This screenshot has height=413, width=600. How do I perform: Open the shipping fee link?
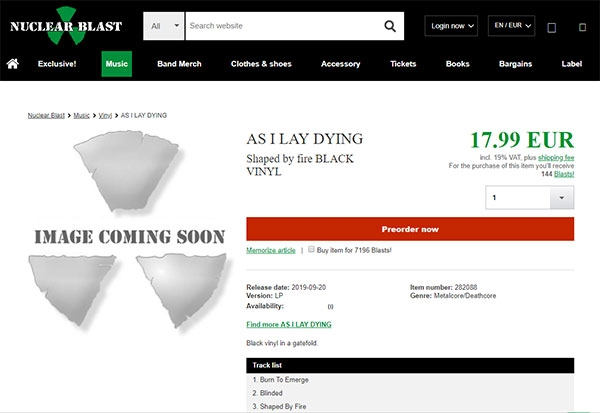click(556, 157)
